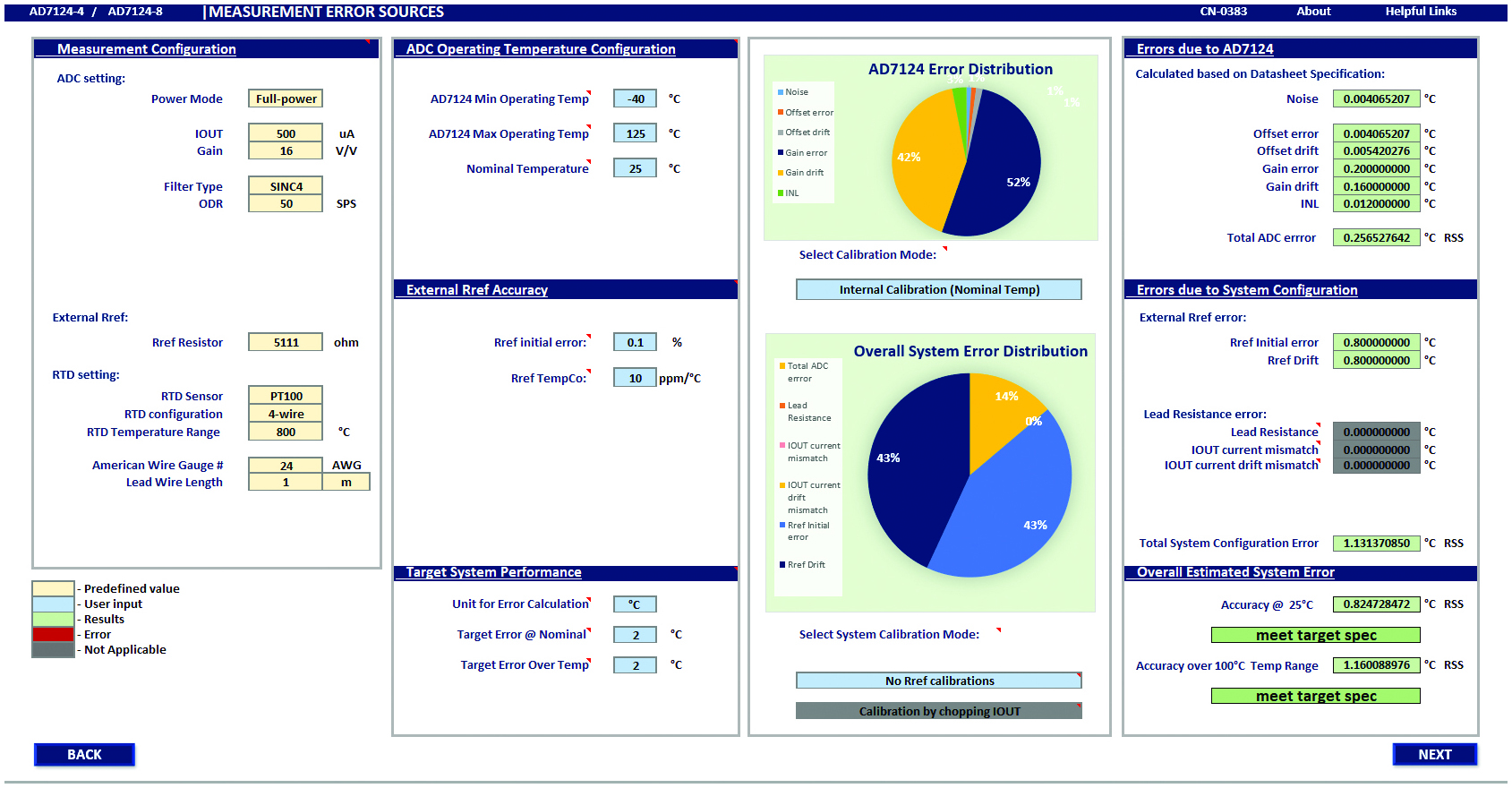Screen dimensions: 1512x788
Task: Click the Not Applicable legend color swatch
Action: coord(53,649)
